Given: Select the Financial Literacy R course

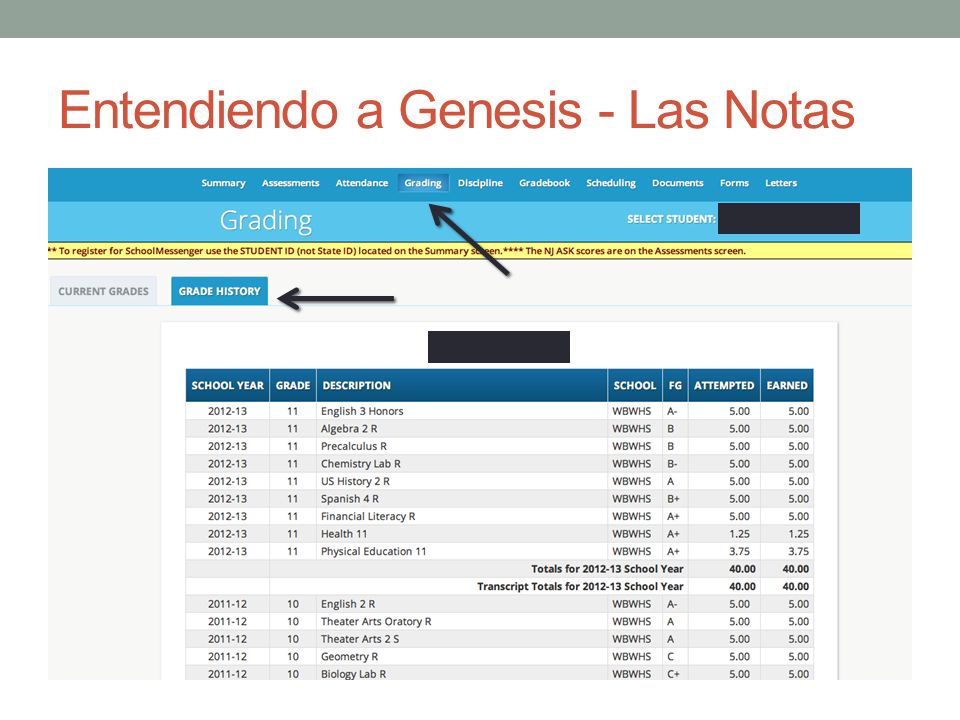Looking at the screenshot, I should [500, 516].
